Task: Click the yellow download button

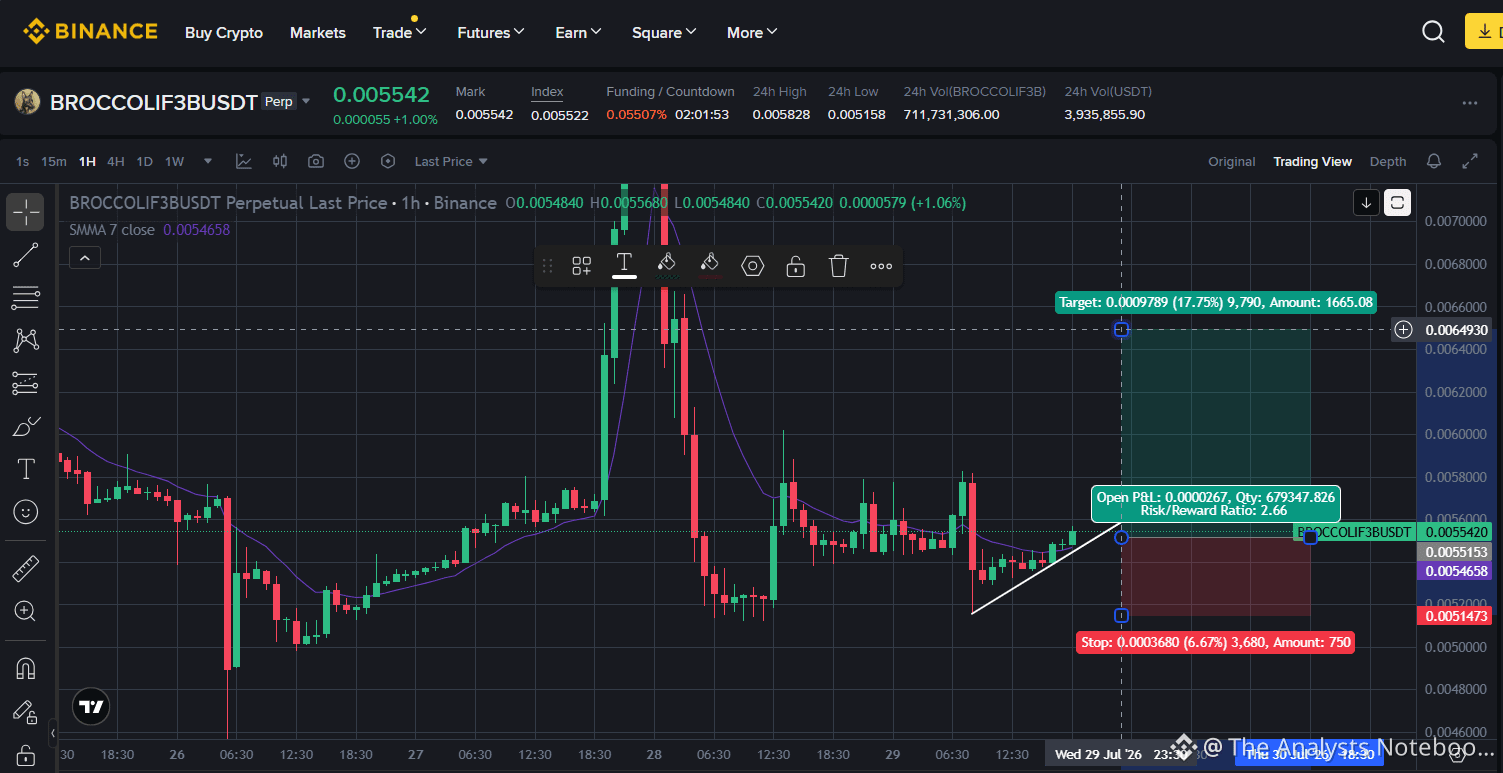Action: click(x=1484, y=31)
